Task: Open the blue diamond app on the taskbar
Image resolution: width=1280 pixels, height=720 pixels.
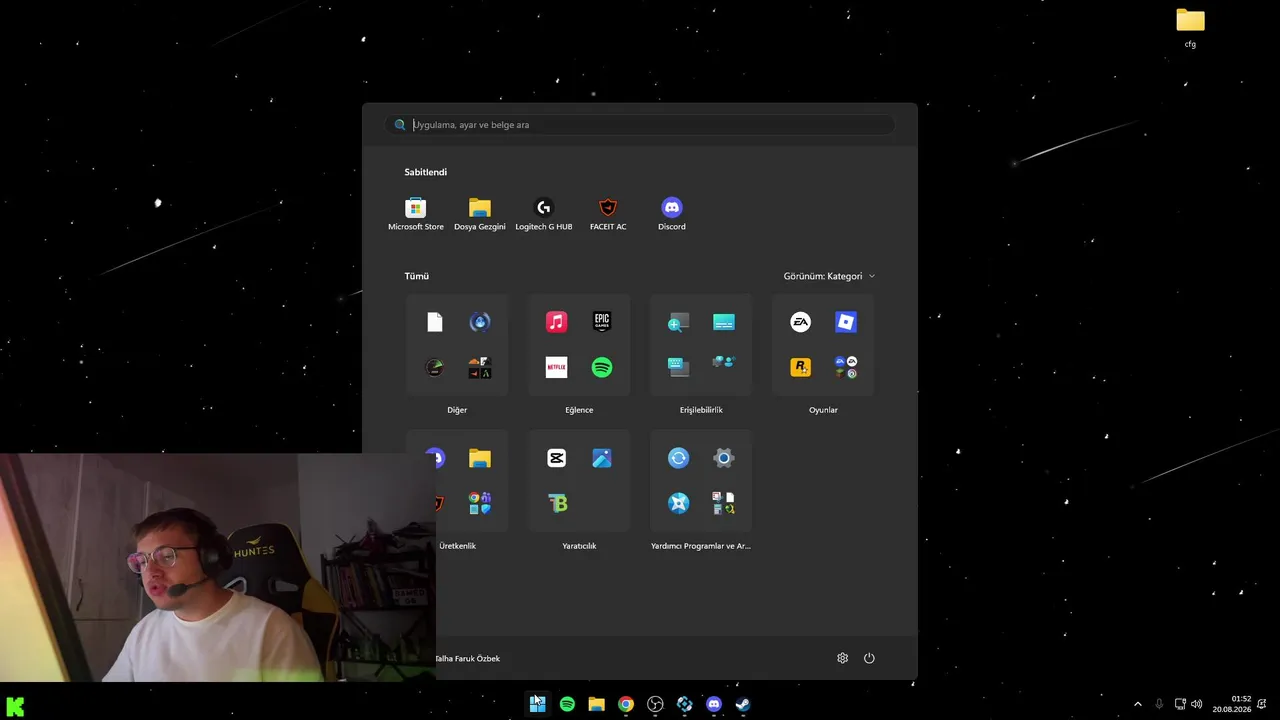Action: tap(685, 704)
